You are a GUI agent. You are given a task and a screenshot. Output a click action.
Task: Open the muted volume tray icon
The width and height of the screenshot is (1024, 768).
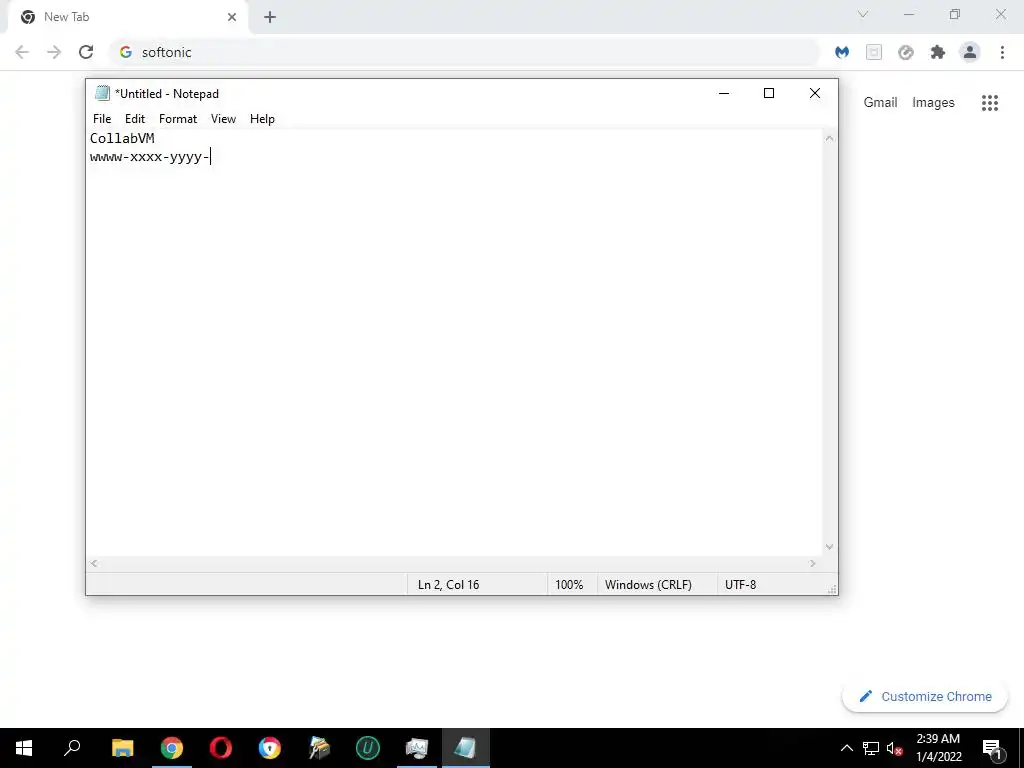click(x=895, y=748)
